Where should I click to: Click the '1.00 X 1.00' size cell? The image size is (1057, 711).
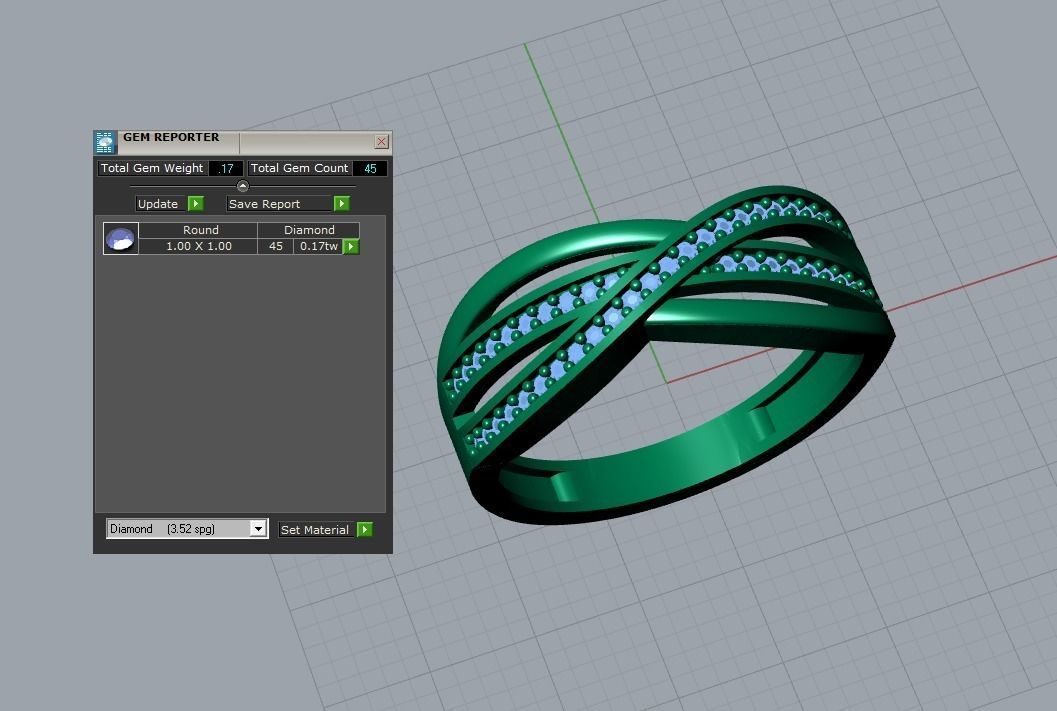tap(198, 246)
